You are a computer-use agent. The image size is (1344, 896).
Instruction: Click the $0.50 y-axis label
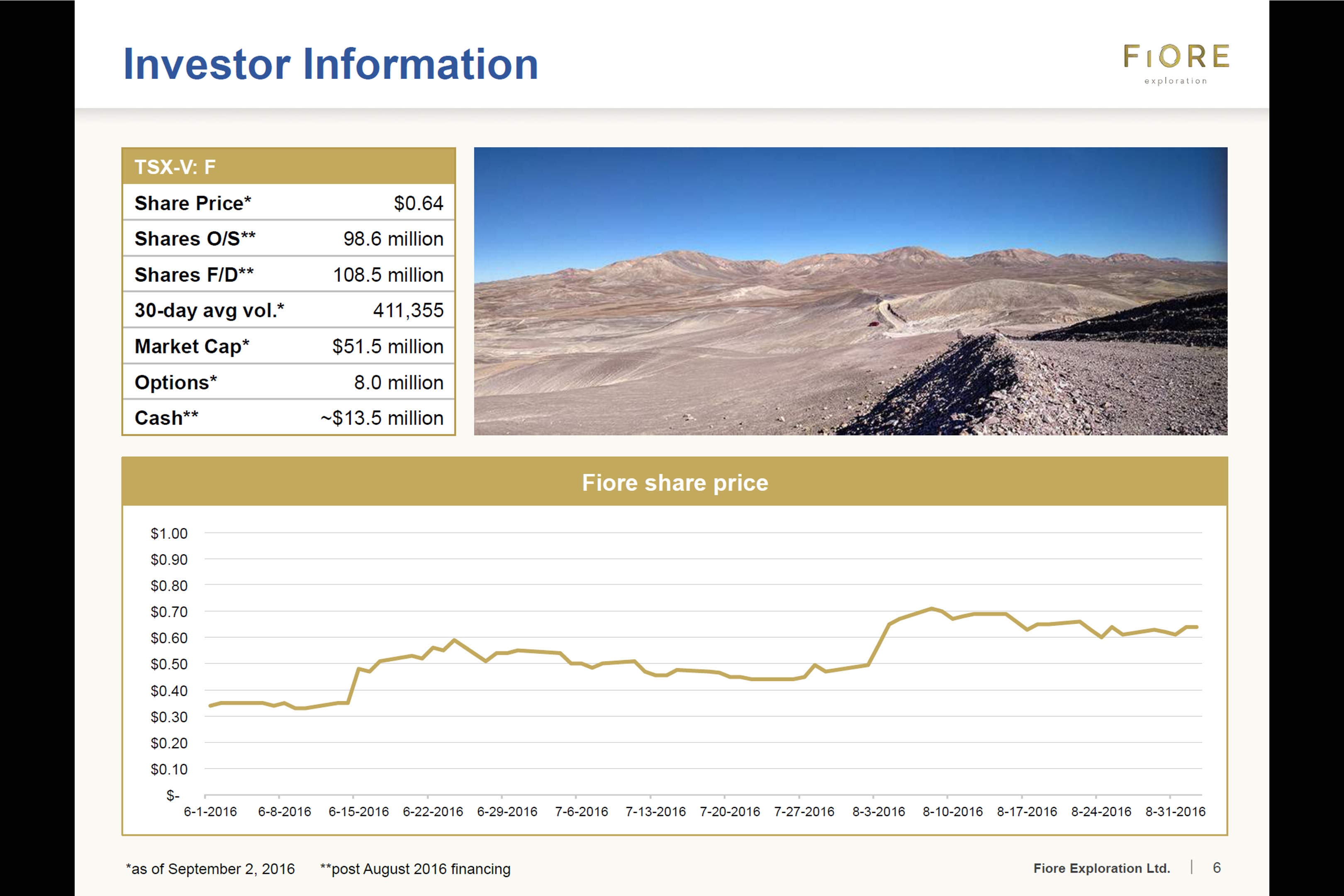tap(168, 665)
